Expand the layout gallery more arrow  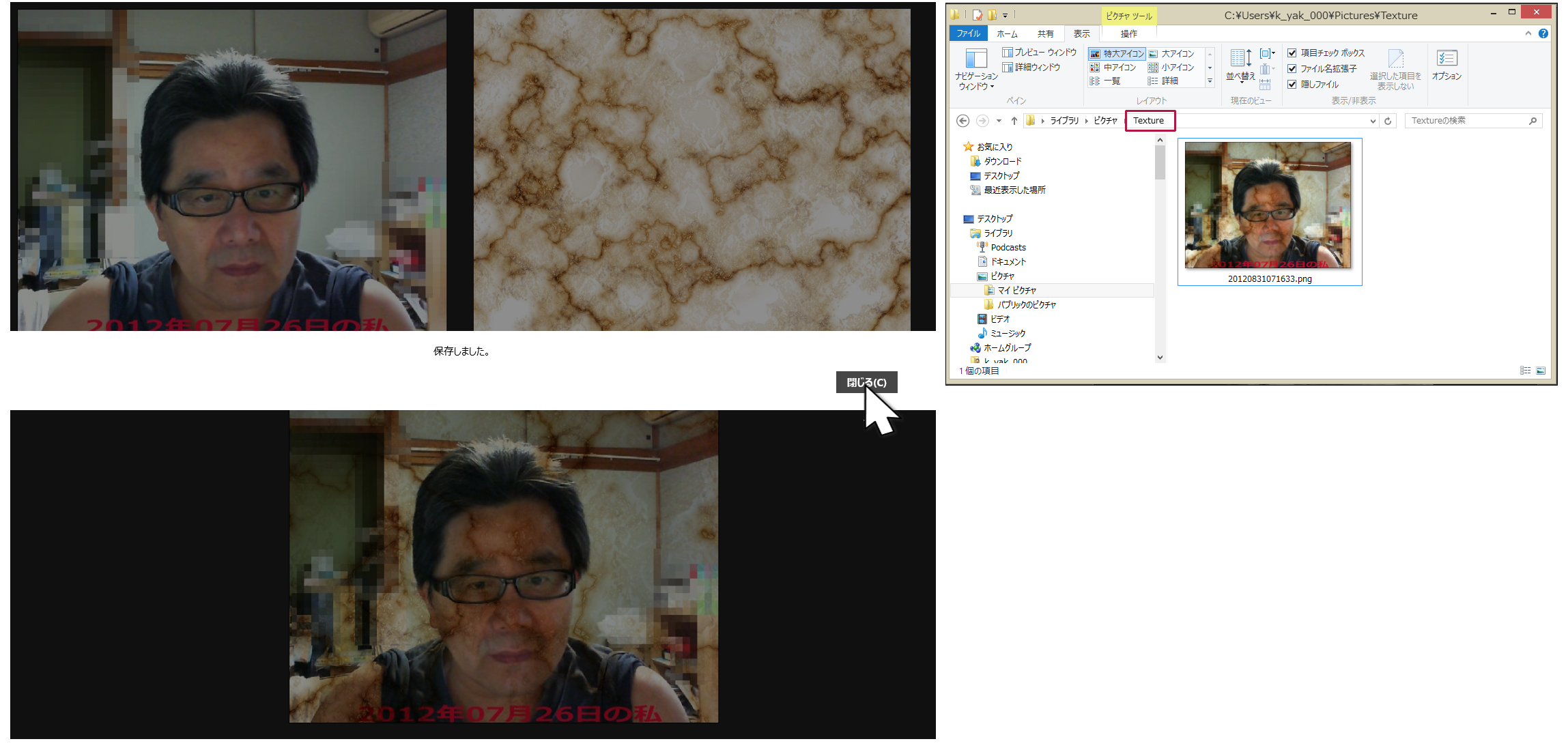[x=1210, y=81]
